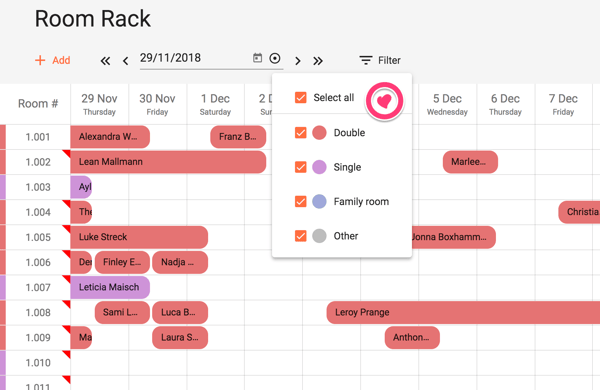Click the plus Add reservation icon
The height and width of the screenshot is (390, 600).
40,60
